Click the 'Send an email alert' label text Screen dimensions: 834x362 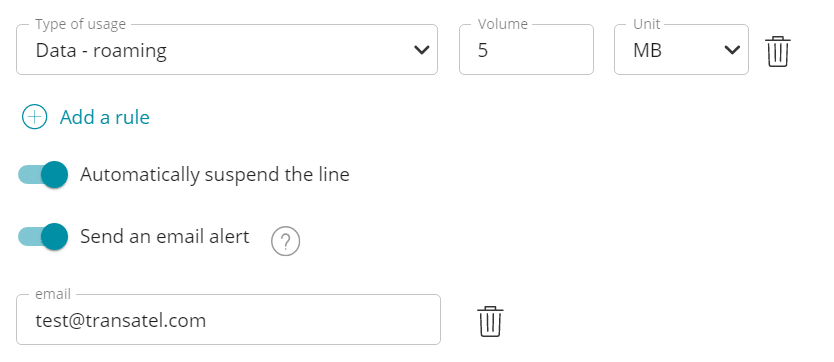tap(165, 237)
